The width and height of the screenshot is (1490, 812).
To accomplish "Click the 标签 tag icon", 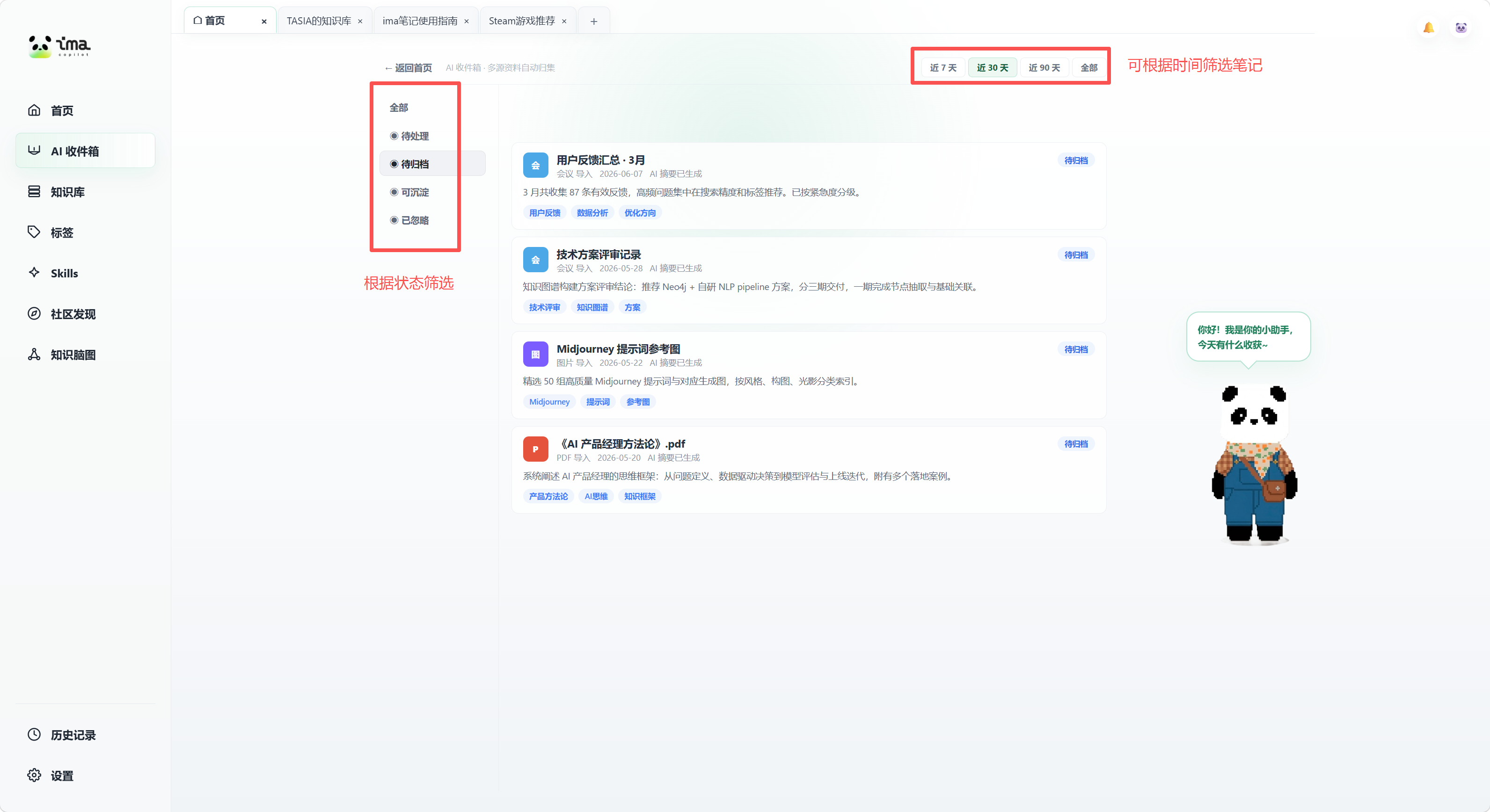I will click(34, 232).
